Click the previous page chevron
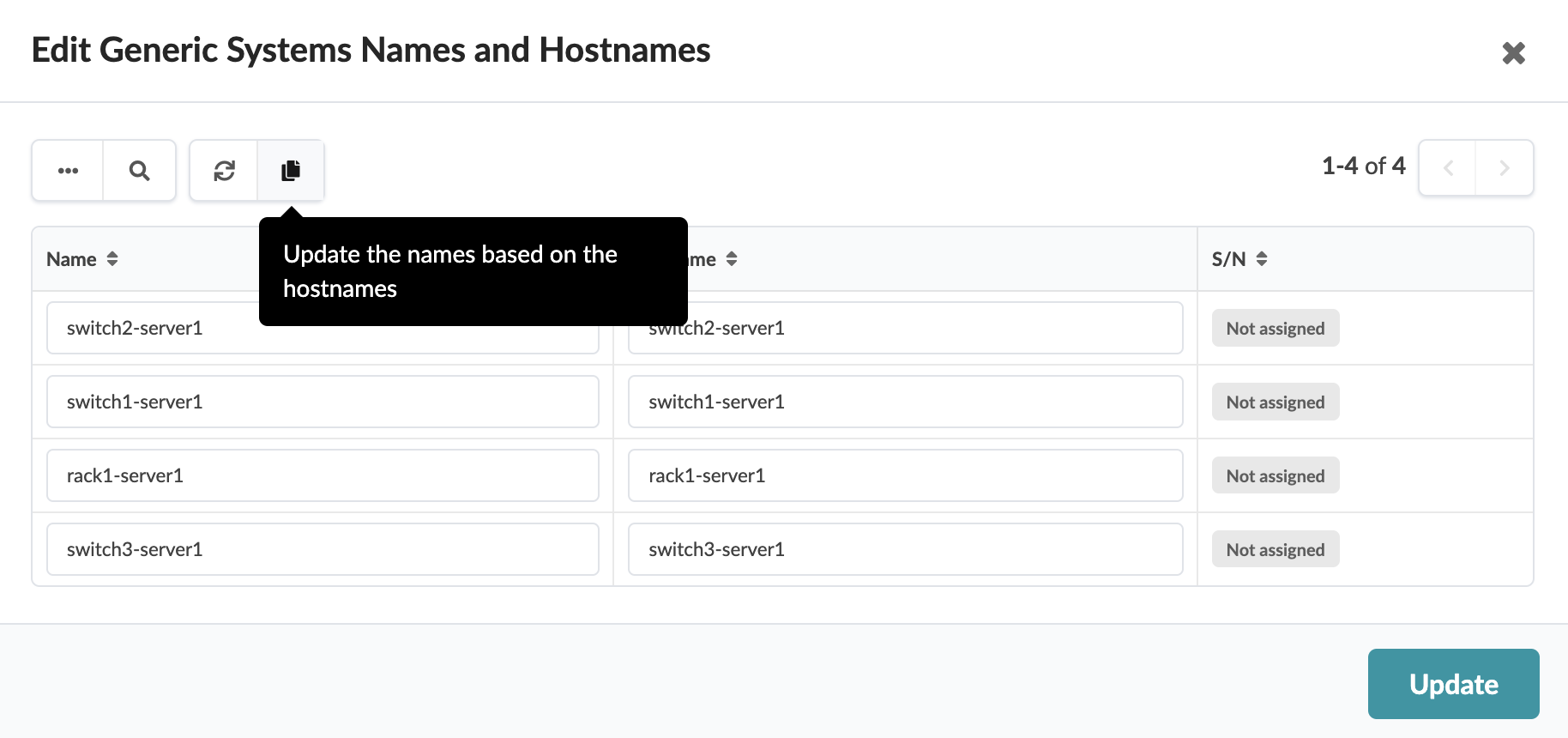1568x738 pixels. [1447, 167]
